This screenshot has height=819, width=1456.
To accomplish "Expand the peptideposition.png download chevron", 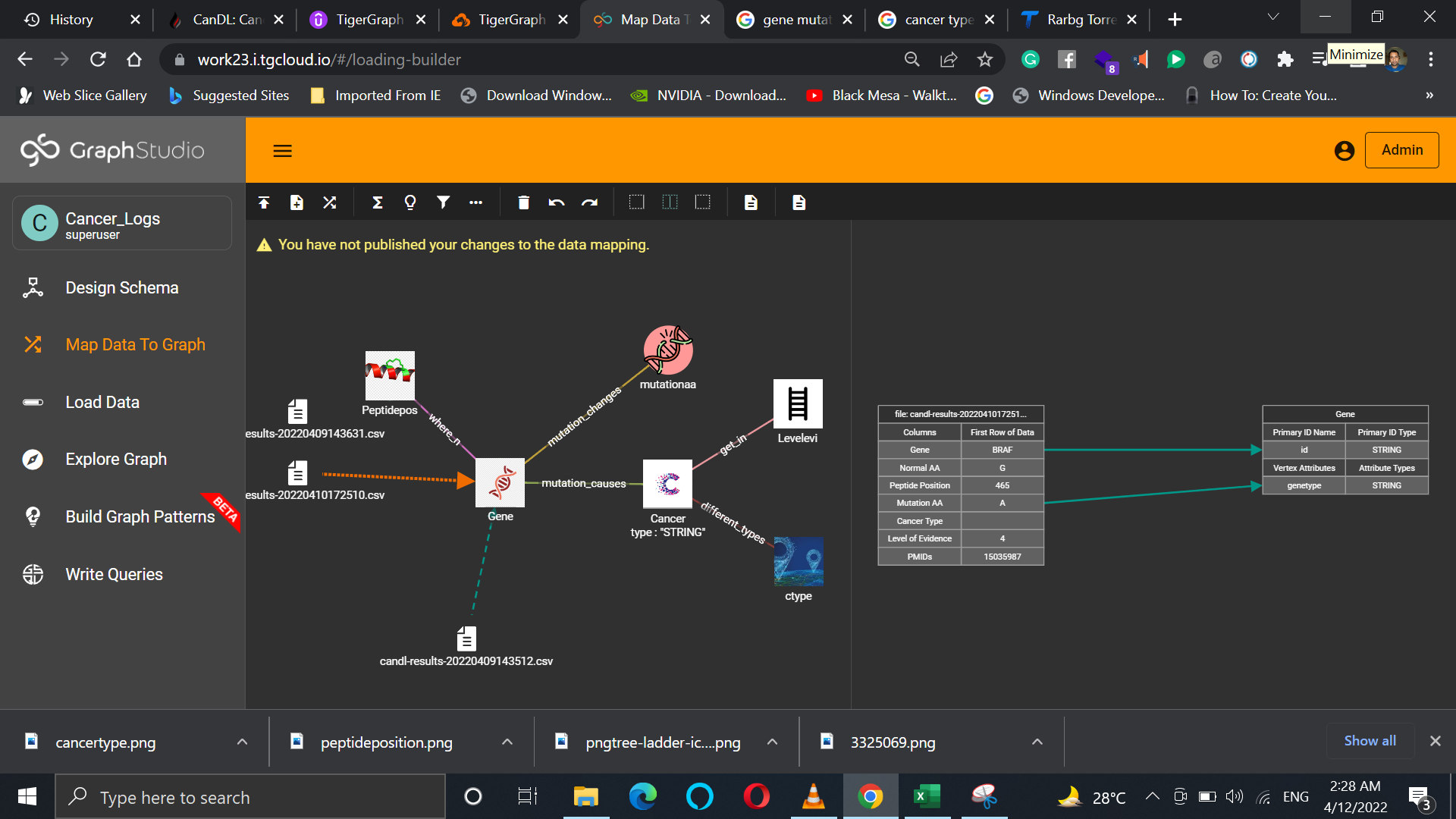I will tap(507, 742).
